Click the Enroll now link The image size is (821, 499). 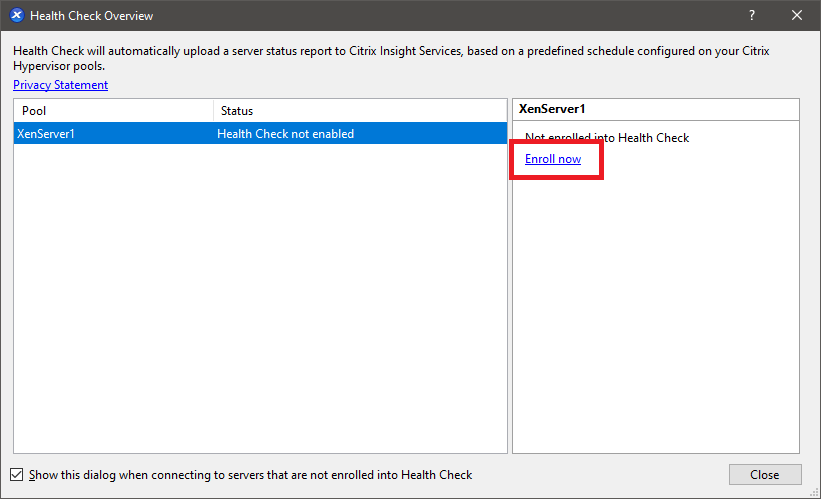(x=553, y=159)
